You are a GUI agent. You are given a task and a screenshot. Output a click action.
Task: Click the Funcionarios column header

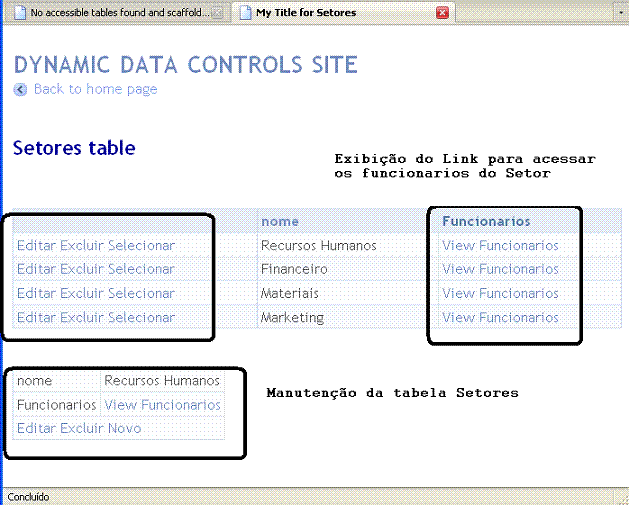point(486,221)
